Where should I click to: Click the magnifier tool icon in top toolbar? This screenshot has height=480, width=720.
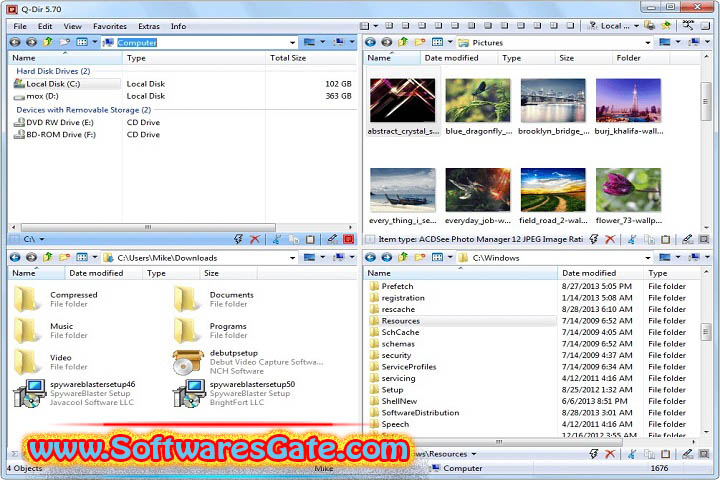click(688, 26)
